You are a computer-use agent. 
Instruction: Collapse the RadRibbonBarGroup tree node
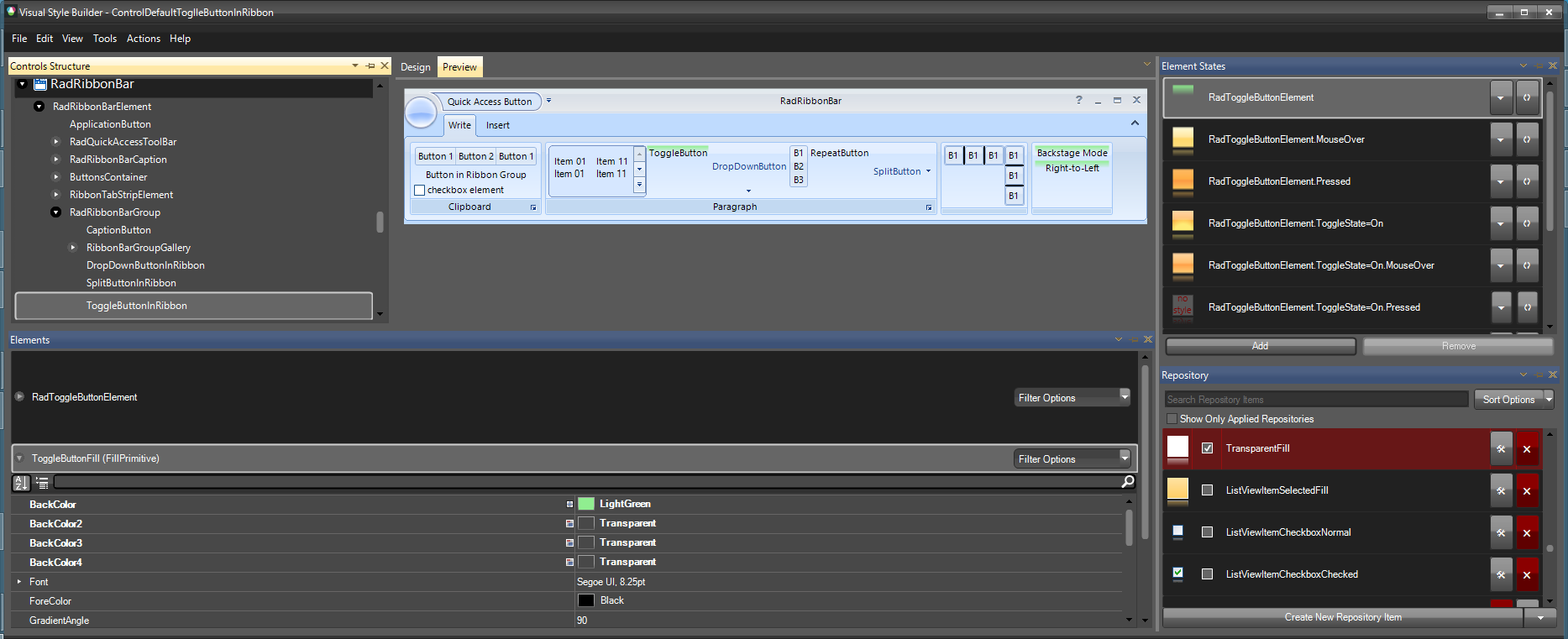tap(56, 212)
